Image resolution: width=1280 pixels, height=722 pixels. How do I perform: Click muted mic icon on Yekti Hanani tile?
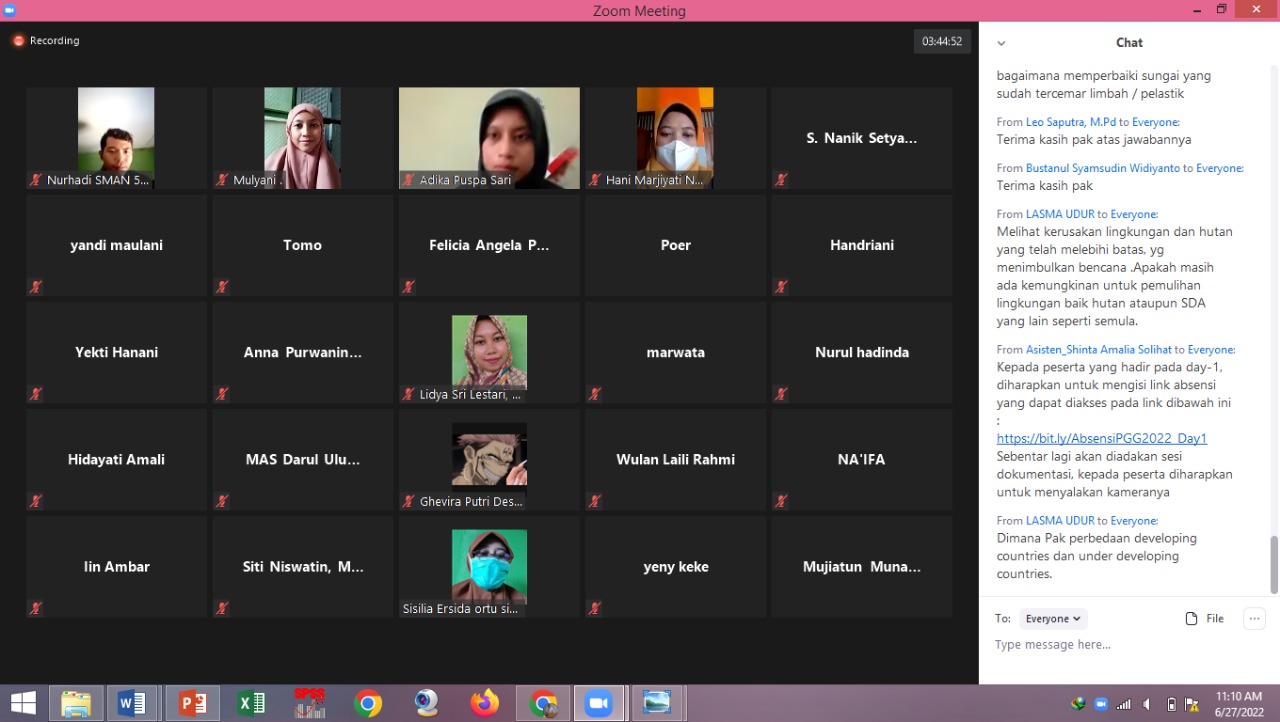click(x=36, y=394)
